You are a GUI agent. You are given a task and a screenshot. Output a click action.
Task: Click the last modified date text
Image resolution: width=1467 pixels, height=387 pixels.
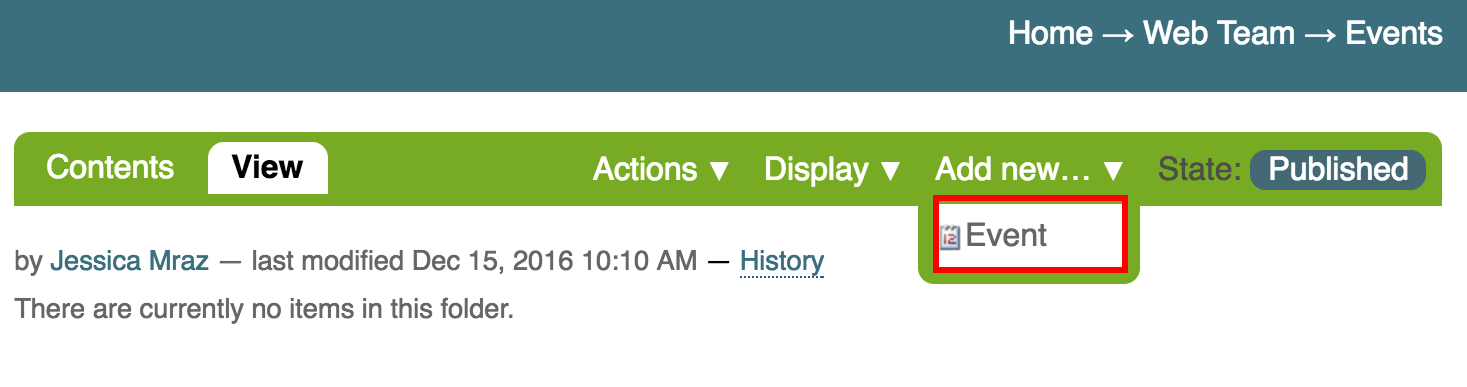pos(474,262)
